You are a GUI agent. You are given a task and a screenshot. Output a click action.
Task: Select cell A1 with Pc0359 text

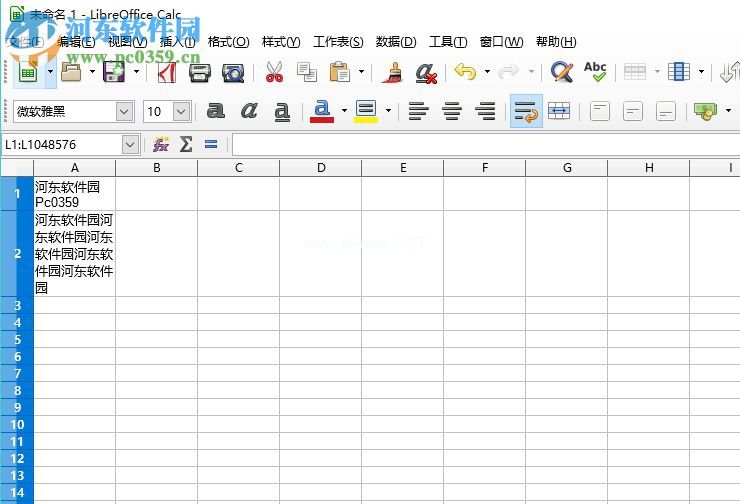(x=75, y=194)
